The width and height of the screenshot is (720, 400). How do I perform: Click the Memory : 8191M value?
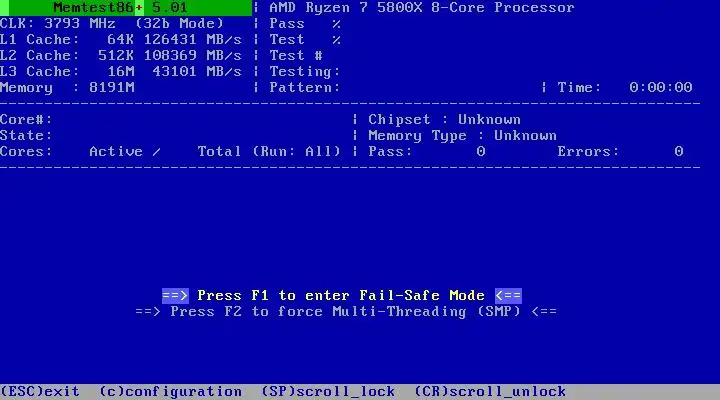click(67, 88)
